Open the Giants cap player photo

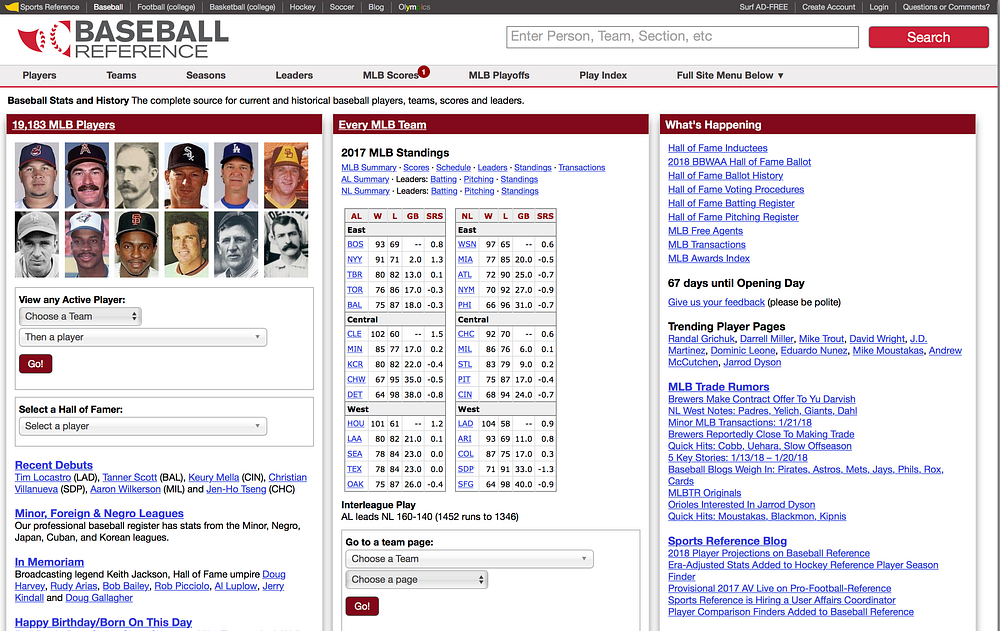click(136, 244)
